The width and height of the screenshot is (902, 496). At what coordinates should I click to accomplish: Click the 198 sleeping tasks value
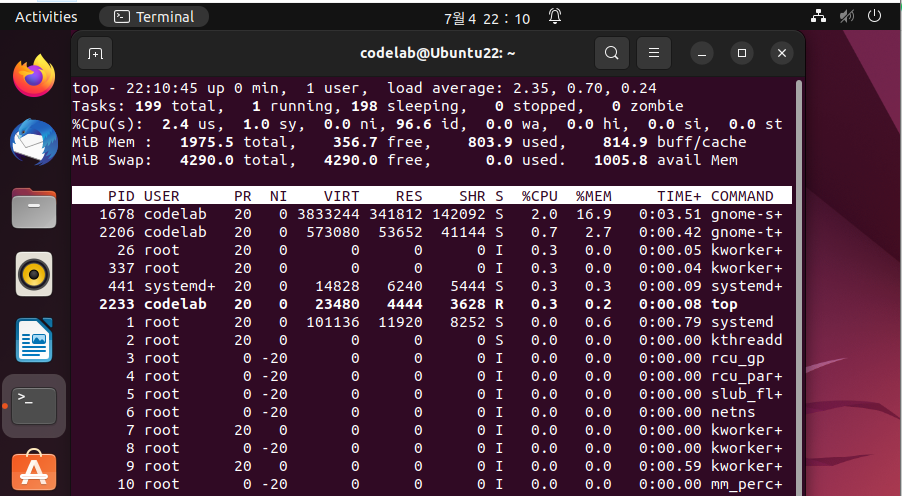click(x=364, y=106)
